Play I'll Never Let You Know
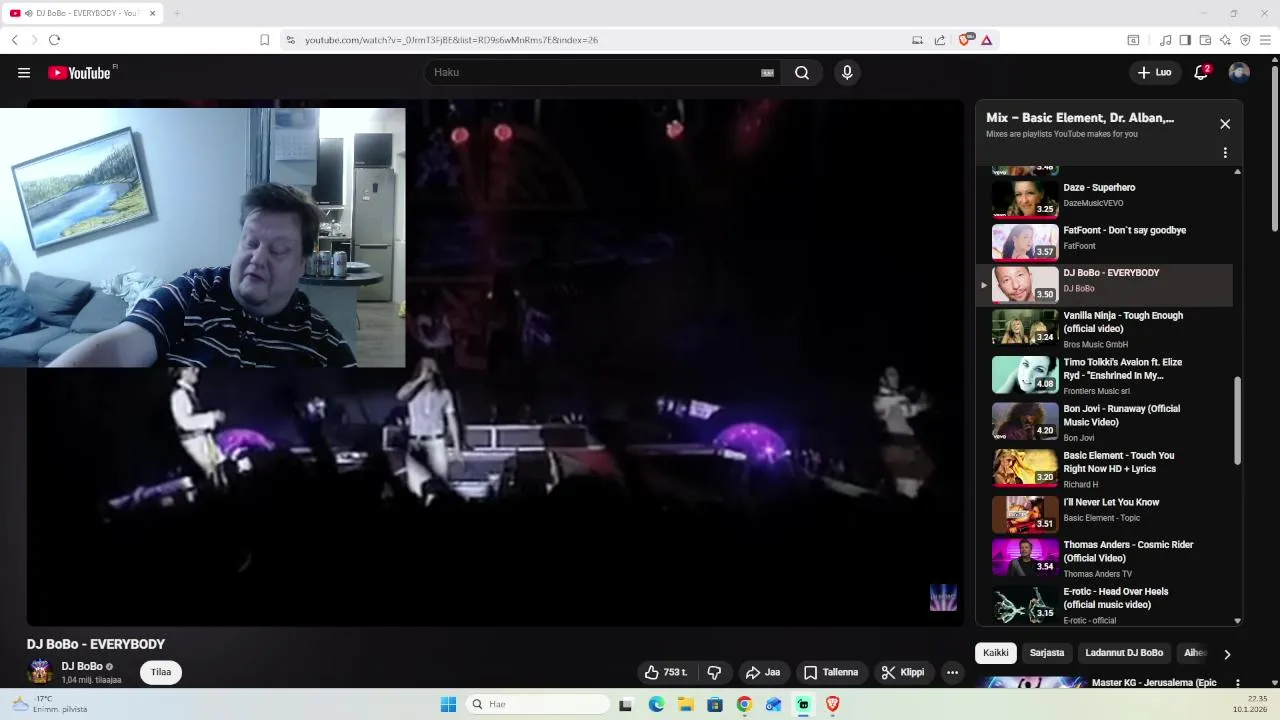 point(1104,515)
